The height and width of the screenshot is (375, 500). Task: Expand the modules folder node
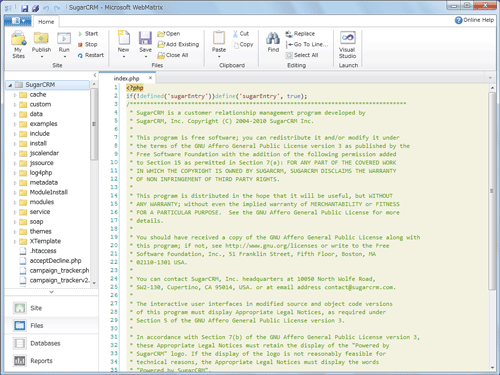pyautogui.click(x=15, y=202)
